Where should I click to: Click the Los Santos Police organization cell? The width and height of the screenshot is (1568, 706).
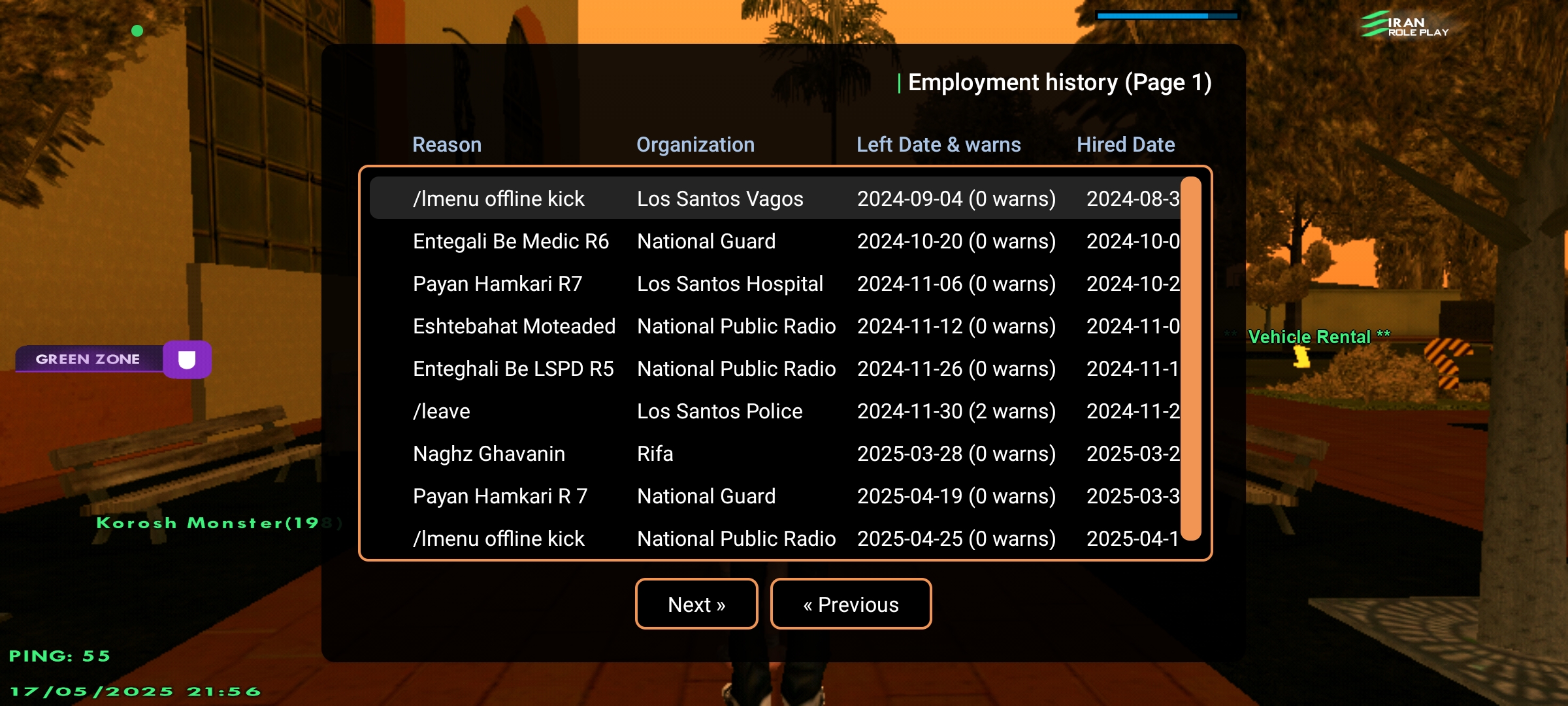(x=719, y=411)
